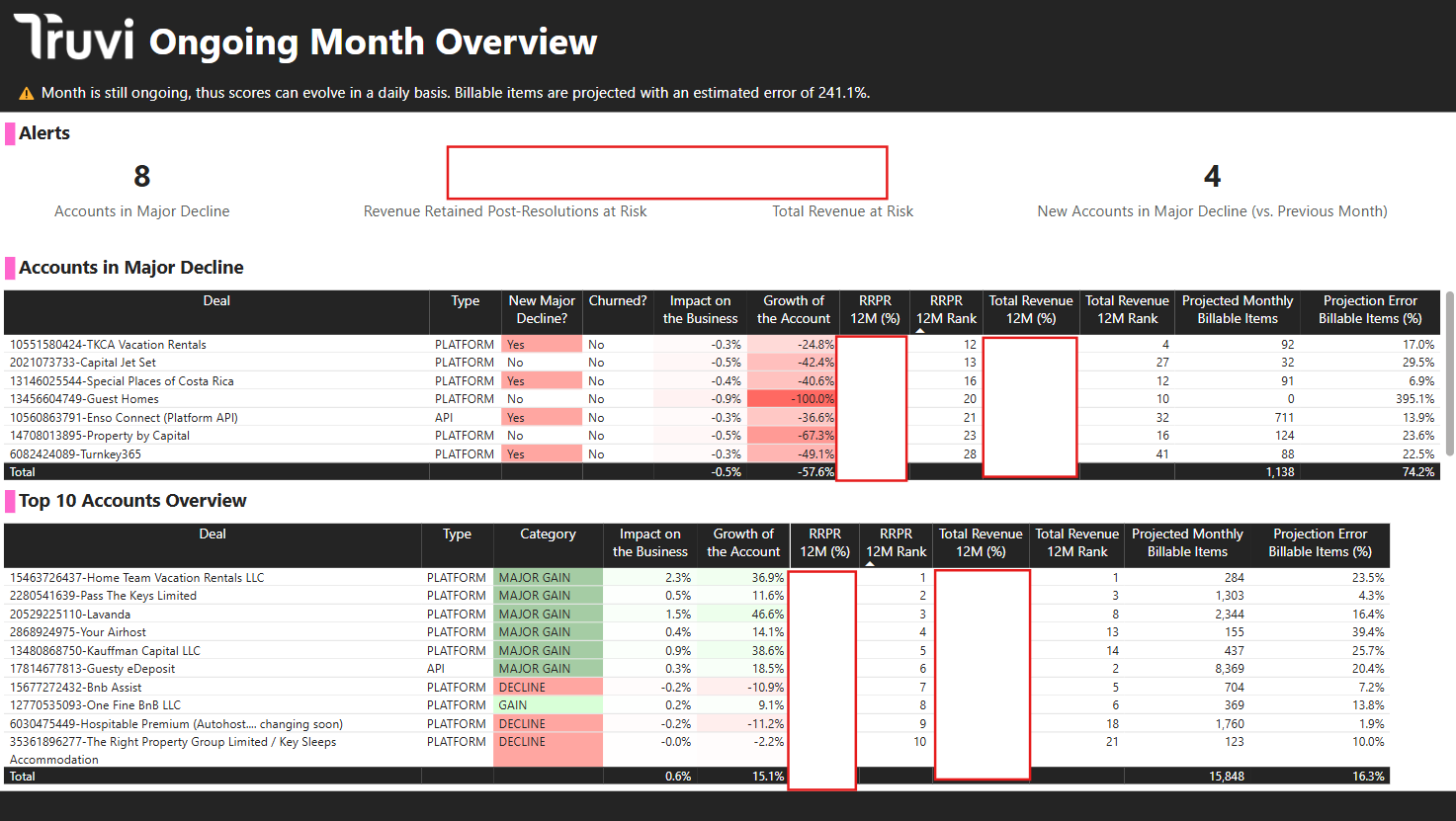Viewport: 1456px width, 821px height.
Task: Click sort arrow under RRPR 12M Rank in Top 10 table
Action: [870, 564]
